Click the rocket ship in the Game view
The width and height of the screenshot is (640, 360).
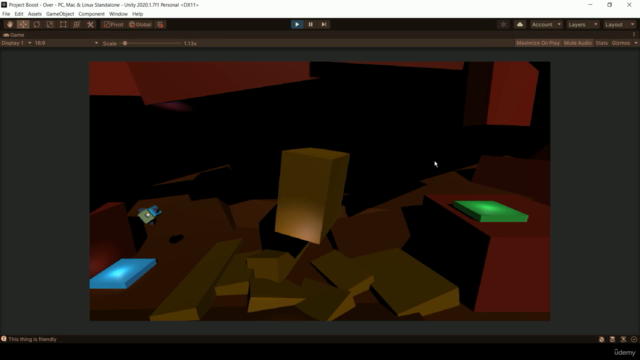[149, 214]
